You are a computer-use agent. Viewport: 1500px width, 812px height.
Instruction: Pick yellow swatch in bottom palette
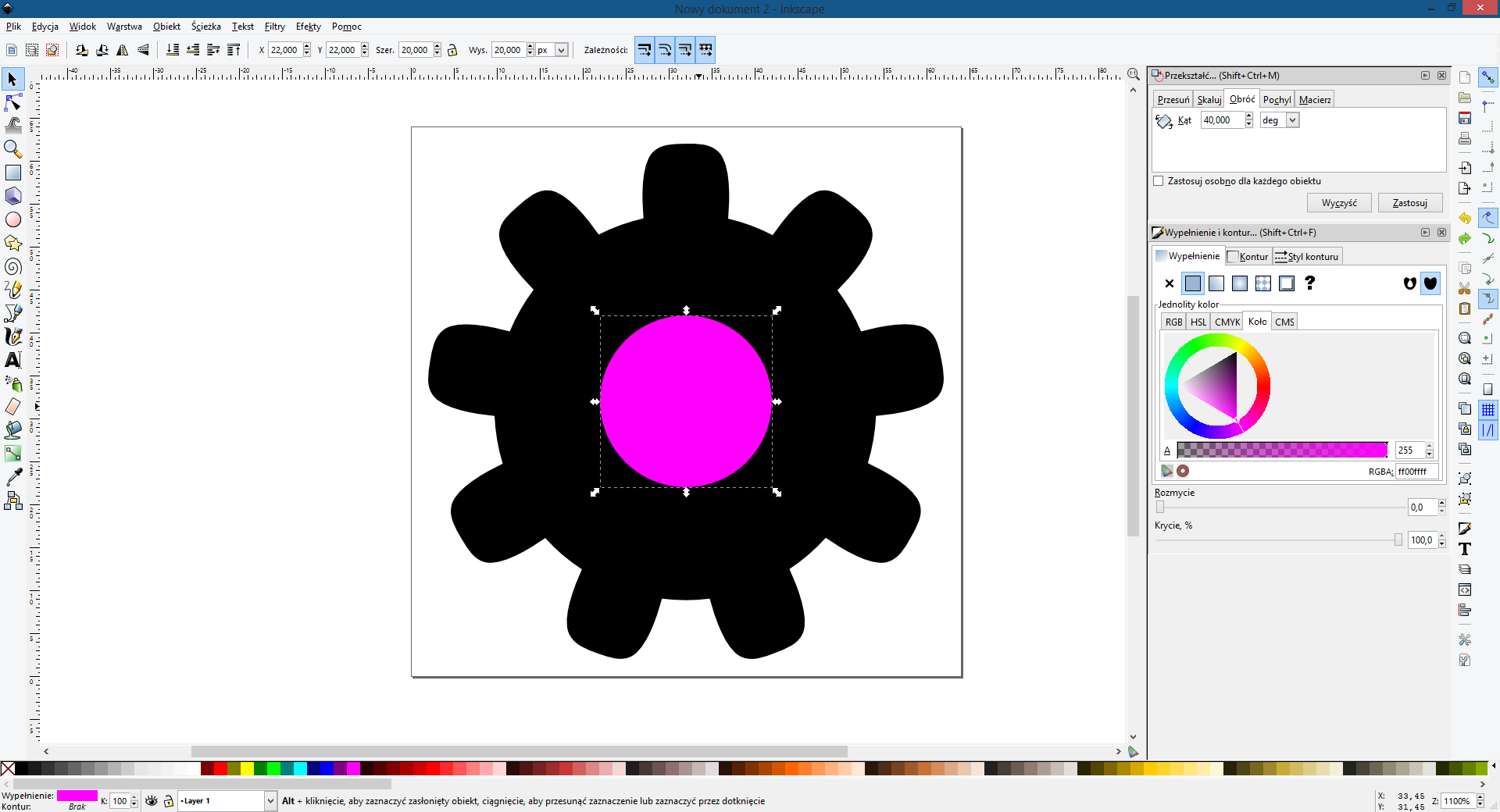[x=247, y=769]
